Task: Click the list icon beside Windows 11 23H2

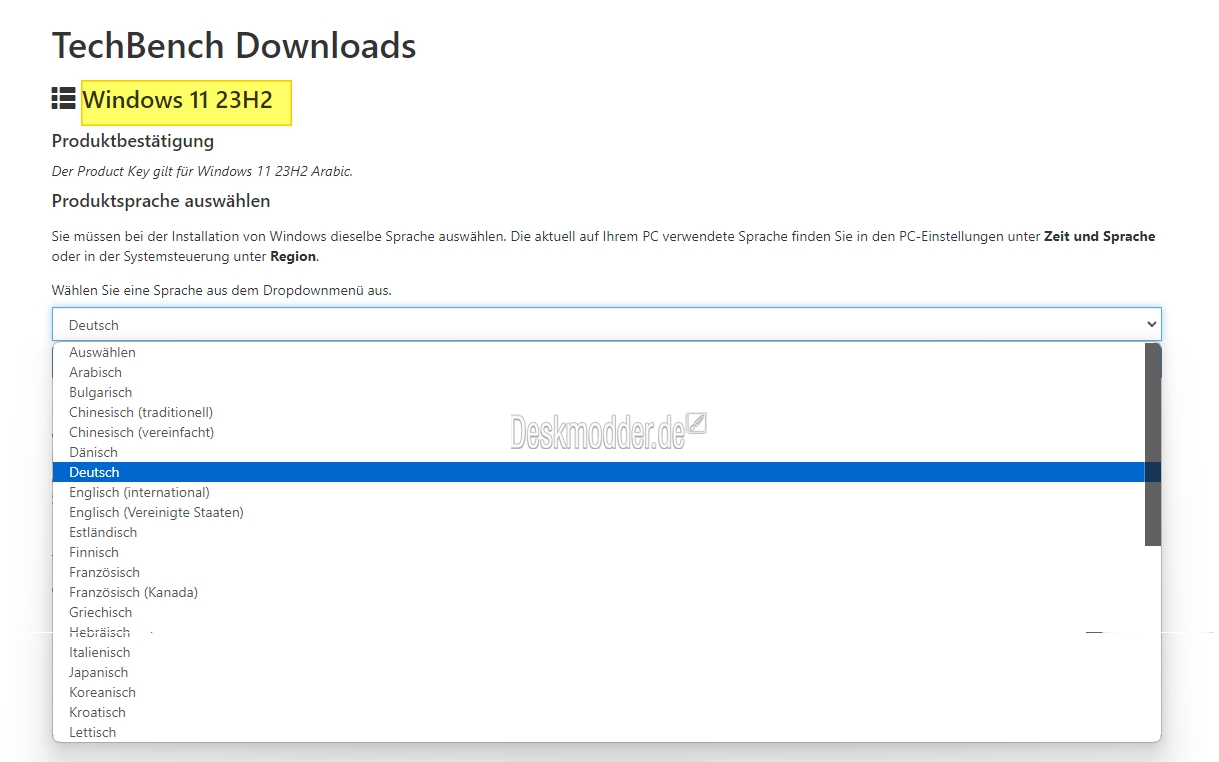Action: point(64,99)
